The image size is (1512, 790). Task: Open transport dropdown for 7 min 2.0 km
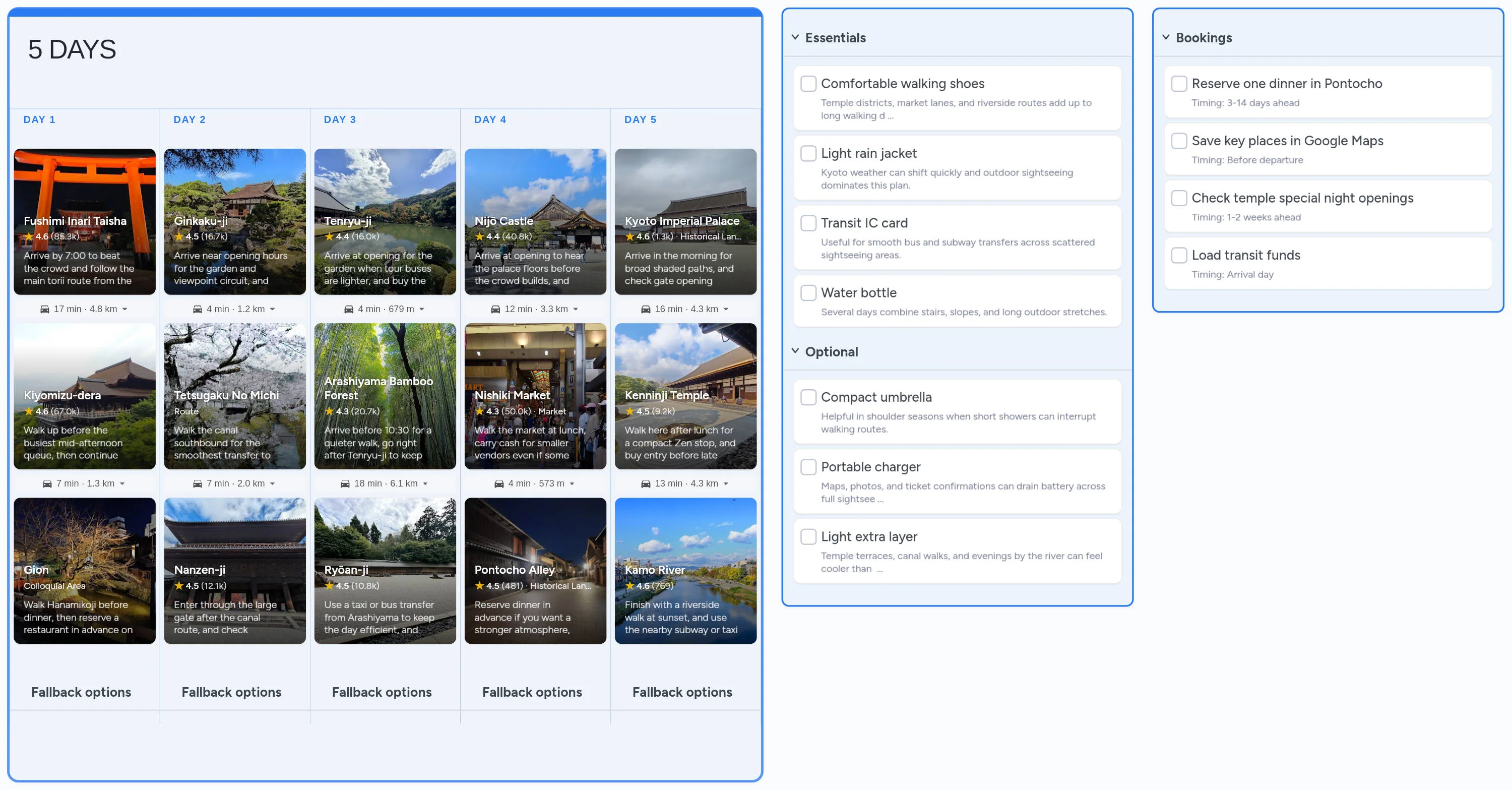(x=272, y=483)
